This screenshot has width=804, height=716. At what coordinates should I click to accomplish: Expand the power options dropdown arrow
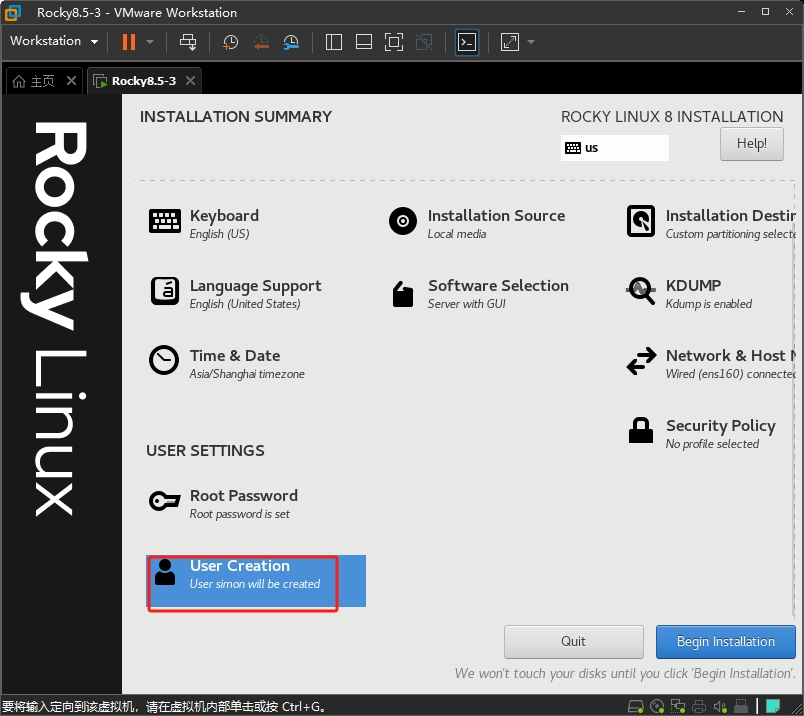click(x=150, y=42)
